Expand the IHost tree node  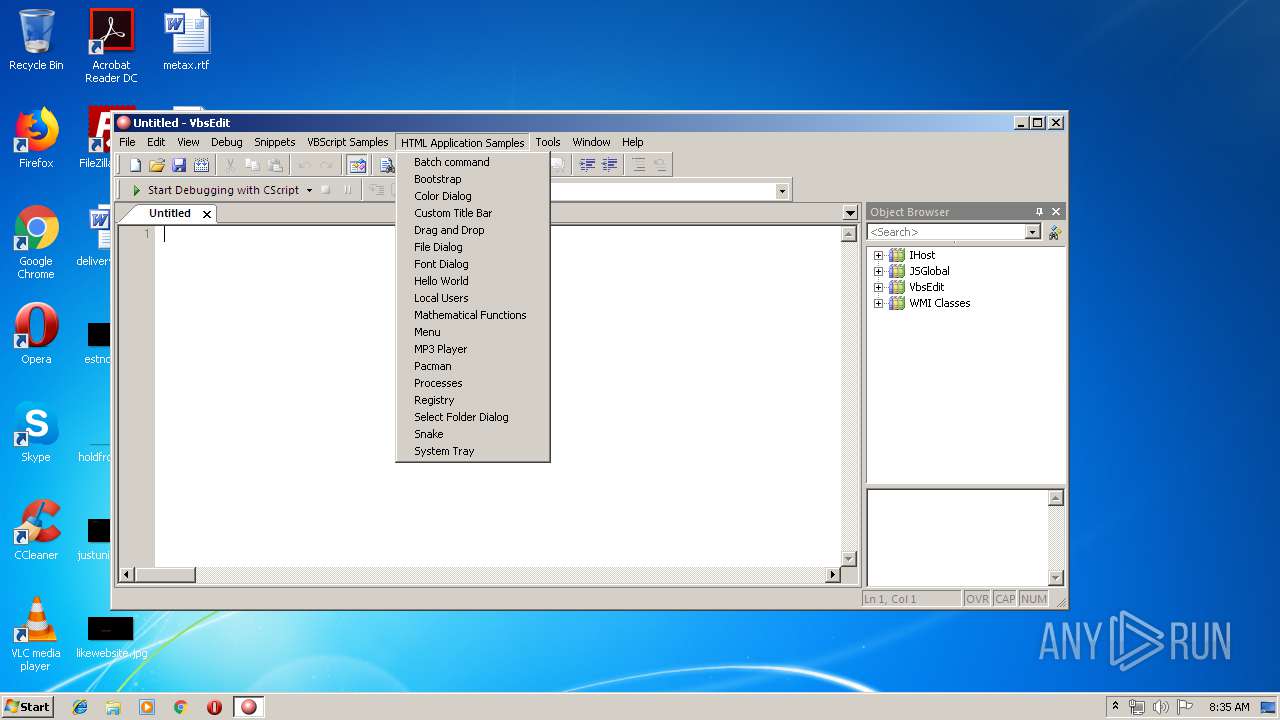coord(878,255)
